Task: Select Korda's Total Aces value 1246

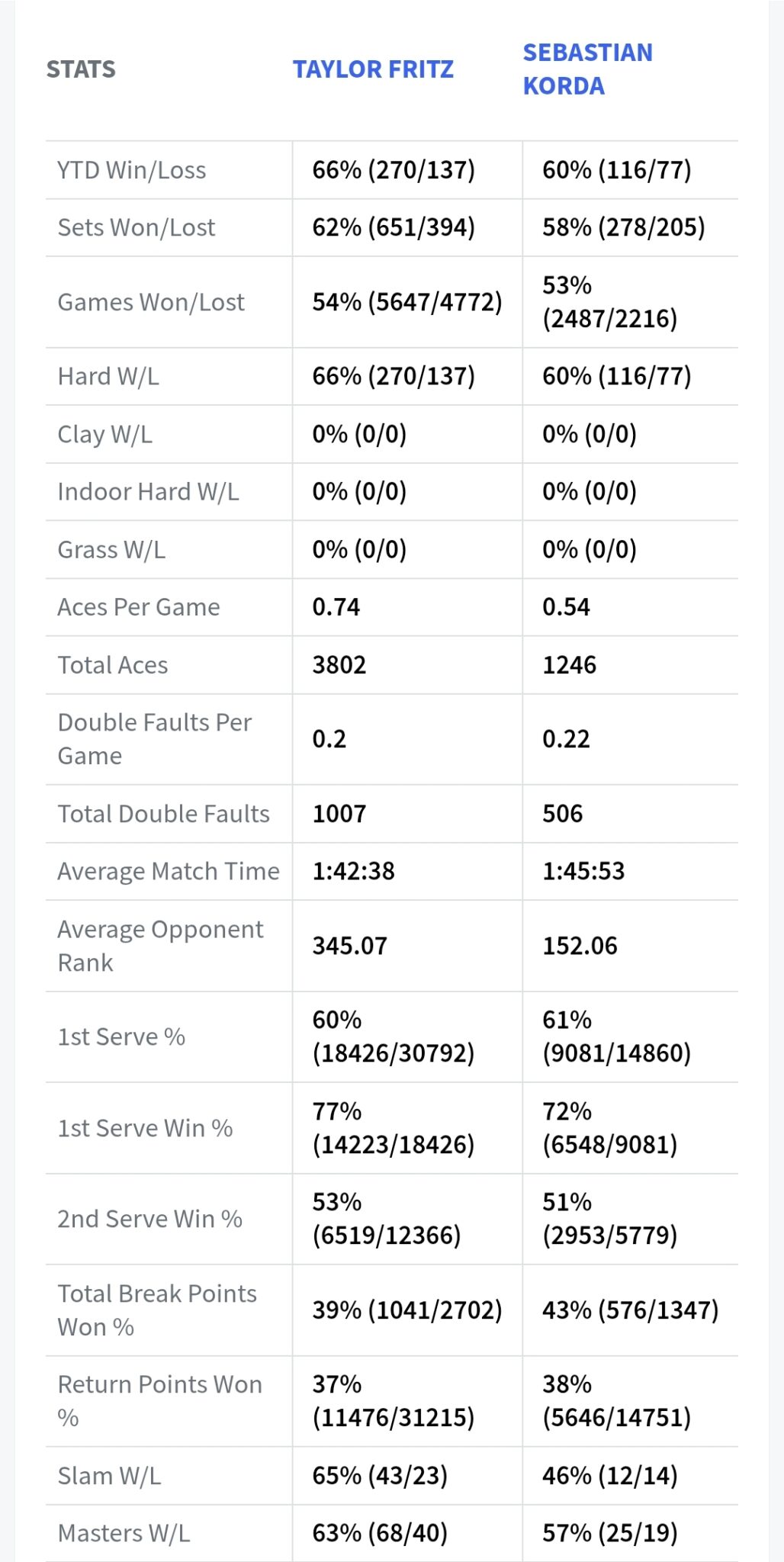Action: tap(569, 665)
